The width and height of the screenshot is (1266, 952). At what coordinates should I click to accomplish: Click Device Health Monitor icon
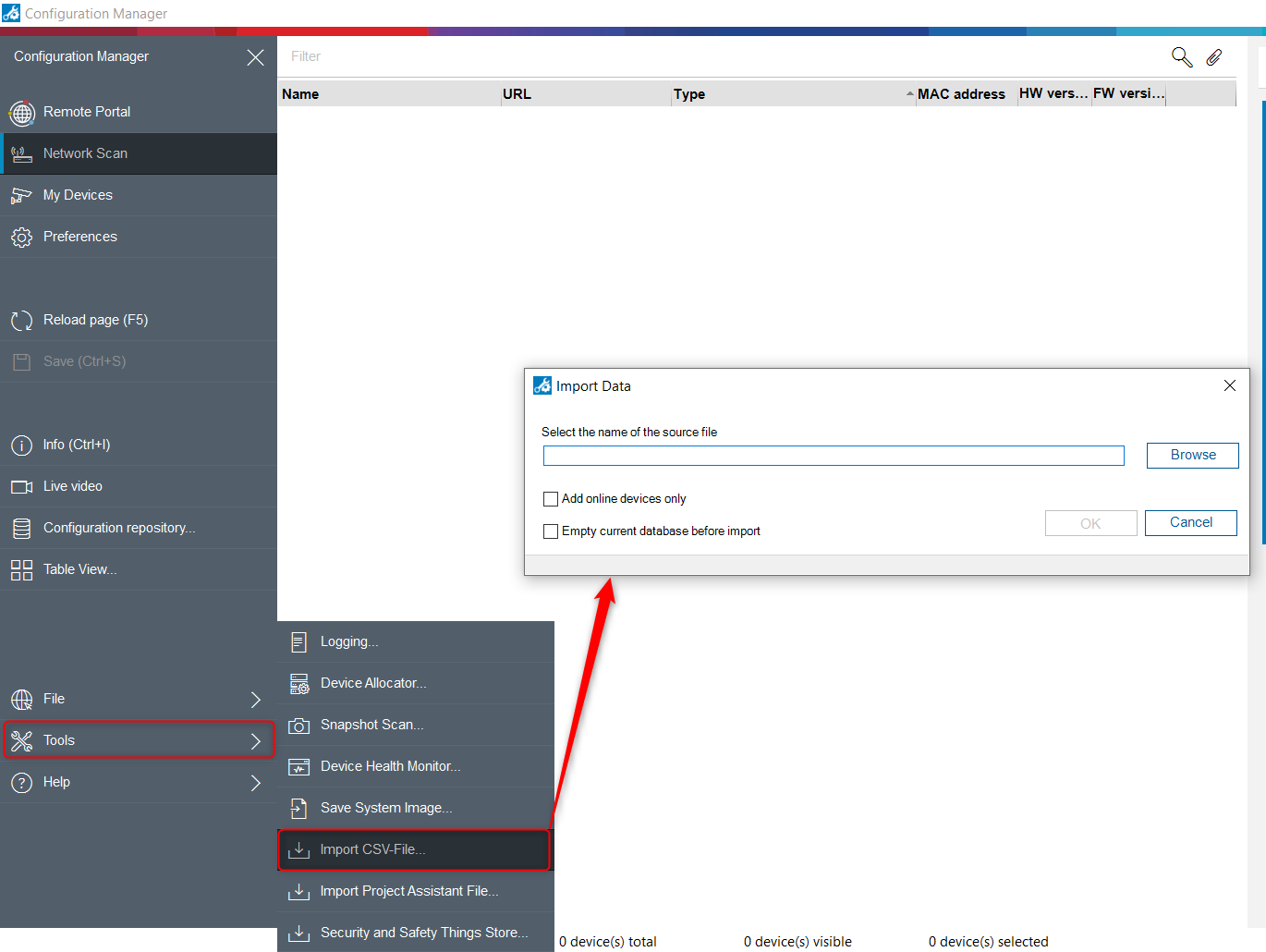[x=298, y=767]
